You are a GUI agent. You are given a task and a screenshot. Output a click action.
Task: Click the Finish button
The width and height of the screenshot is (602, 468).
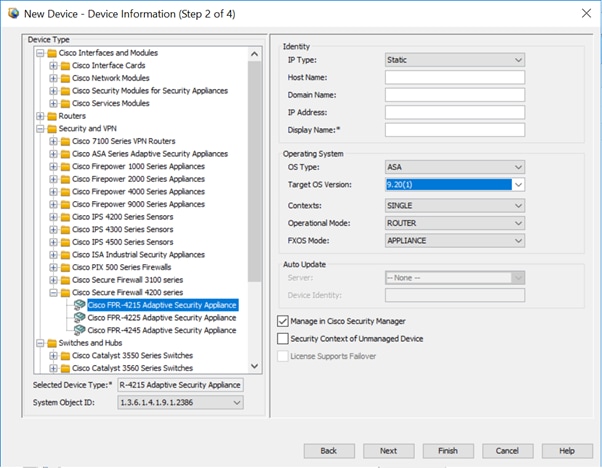point(448,451)
